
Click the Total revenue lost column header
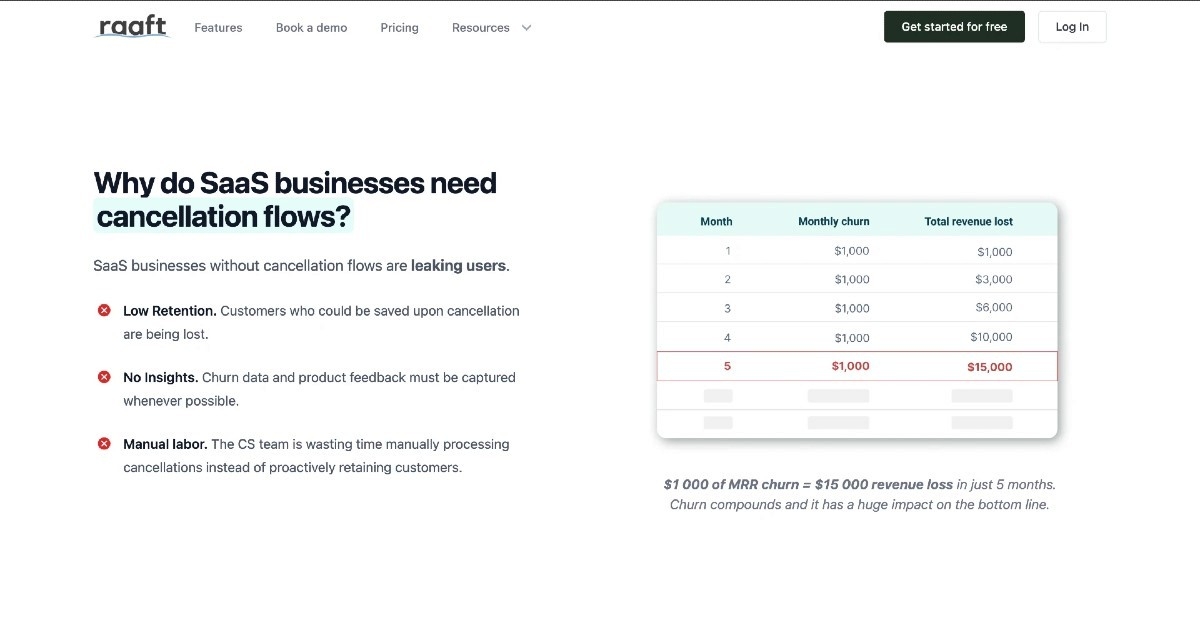(x=968, y=221)
